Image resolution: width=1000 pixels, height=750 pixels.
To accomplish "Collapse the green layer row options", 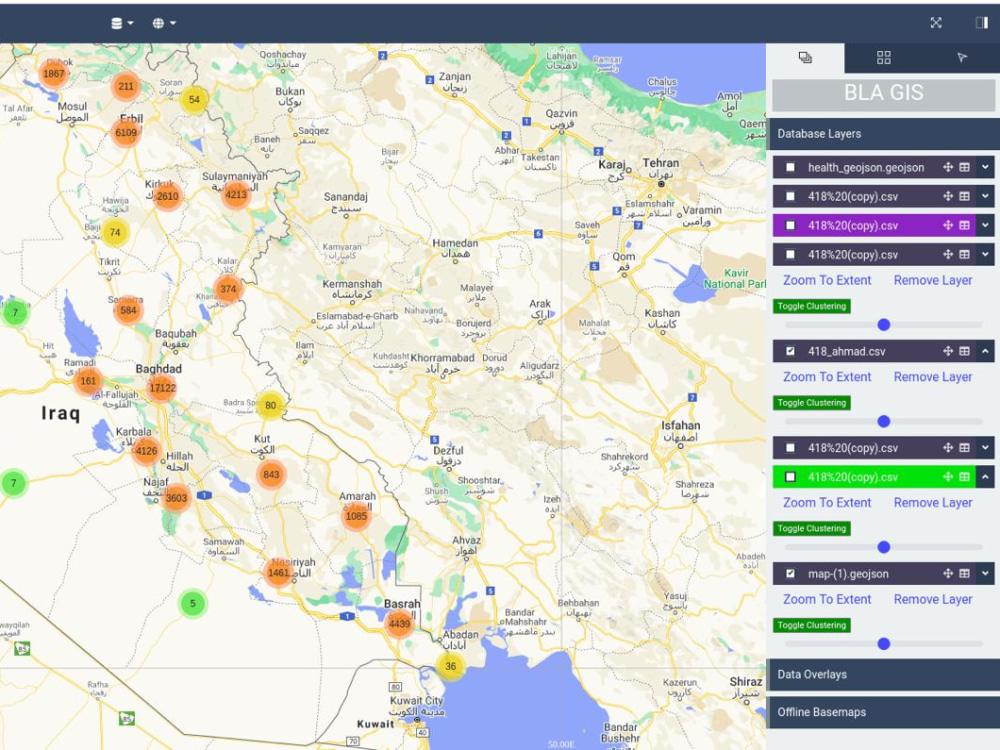I will pyautogui.click(x=985, y=476).
